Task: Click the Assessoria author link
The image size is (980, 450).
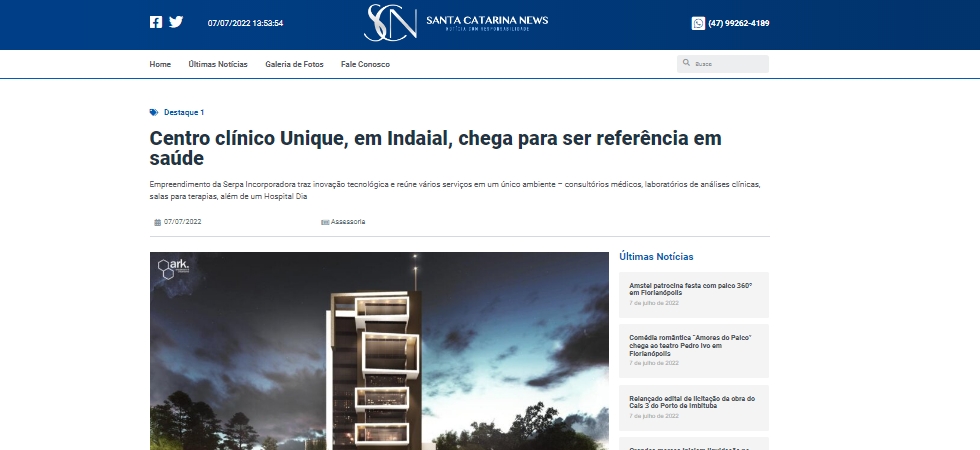Action: tap(348, 222)
